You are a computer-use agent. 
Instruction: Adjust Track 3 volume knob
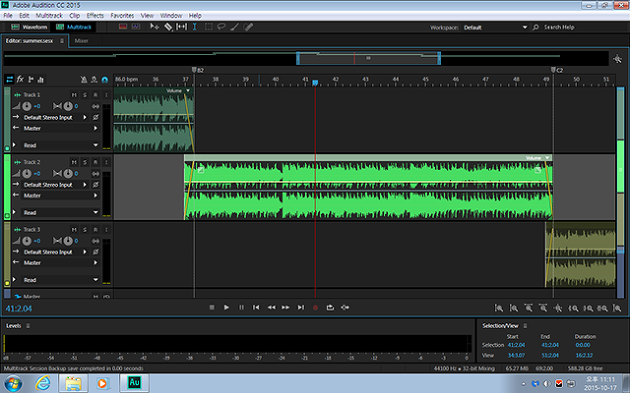(x=27, y=241)
